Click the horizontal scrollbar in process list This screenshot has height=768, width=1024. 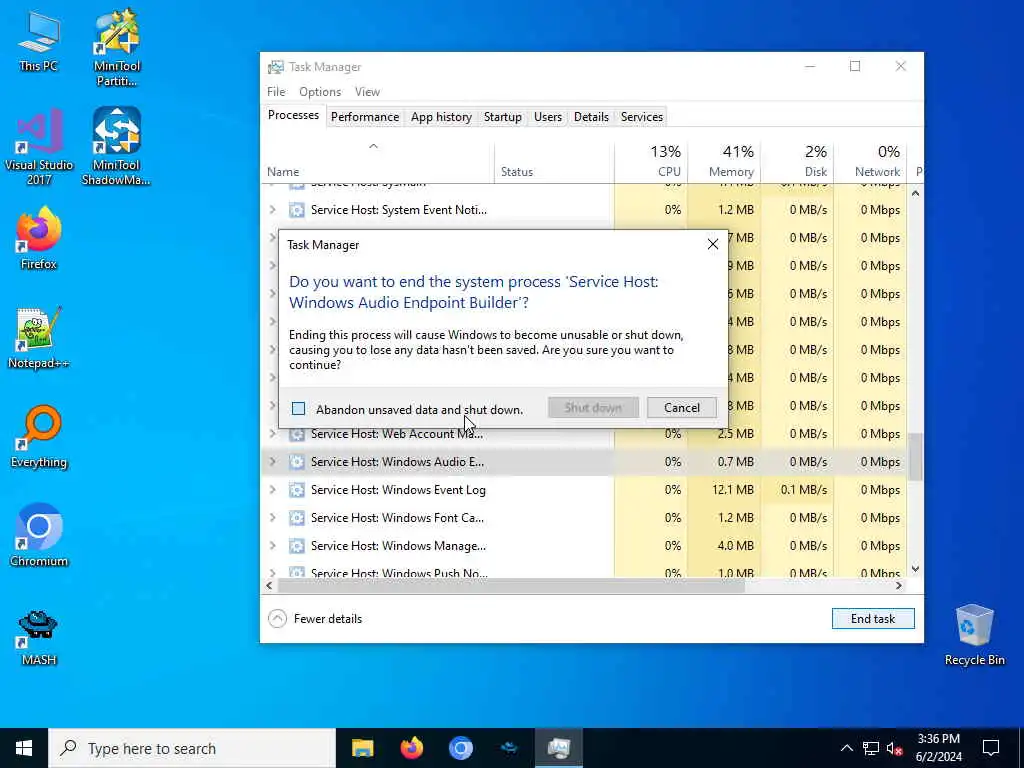tap(511, 586)
